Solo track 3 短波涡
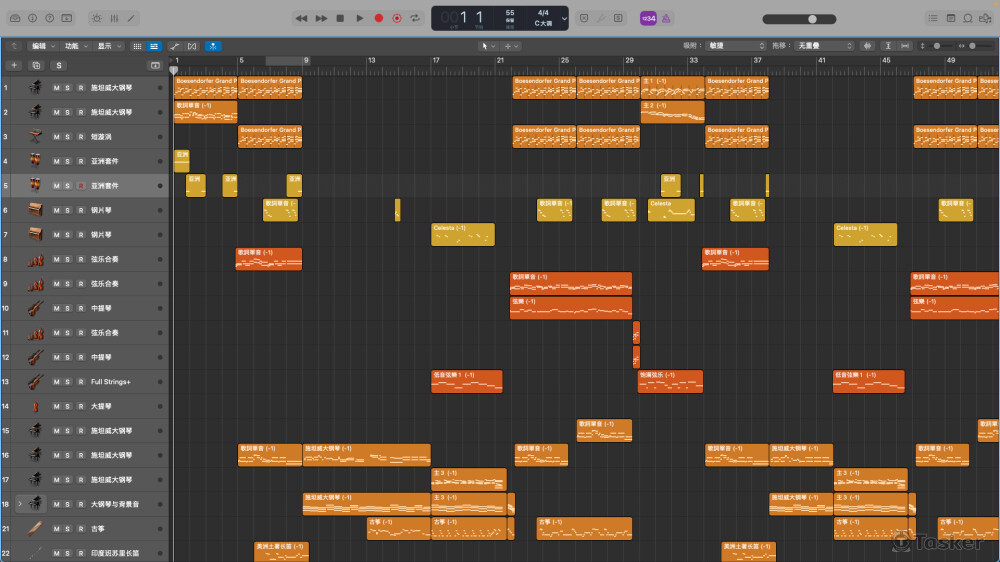1000x562 pixels. [x=68, y=137]
